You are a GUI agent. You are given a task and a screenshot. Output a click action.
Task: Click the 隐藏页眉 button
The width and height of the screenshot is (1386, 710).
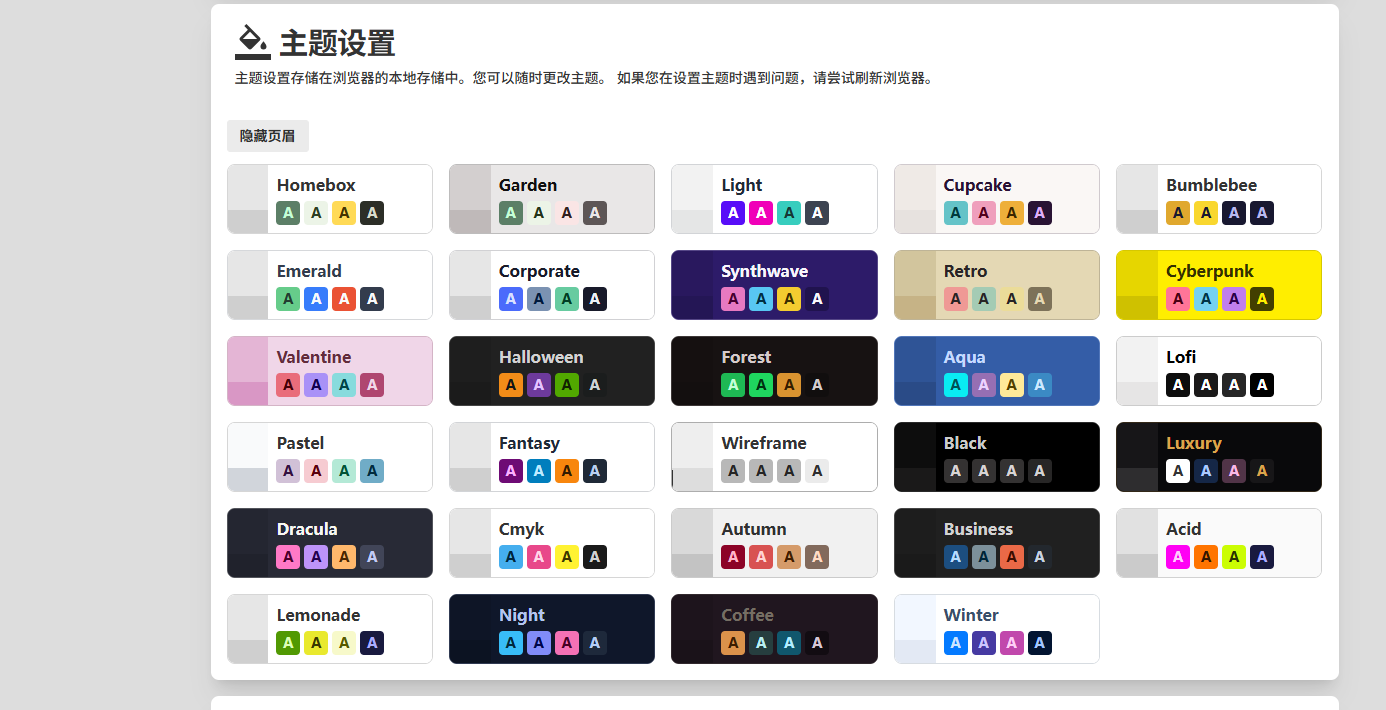tap(268, 136)
